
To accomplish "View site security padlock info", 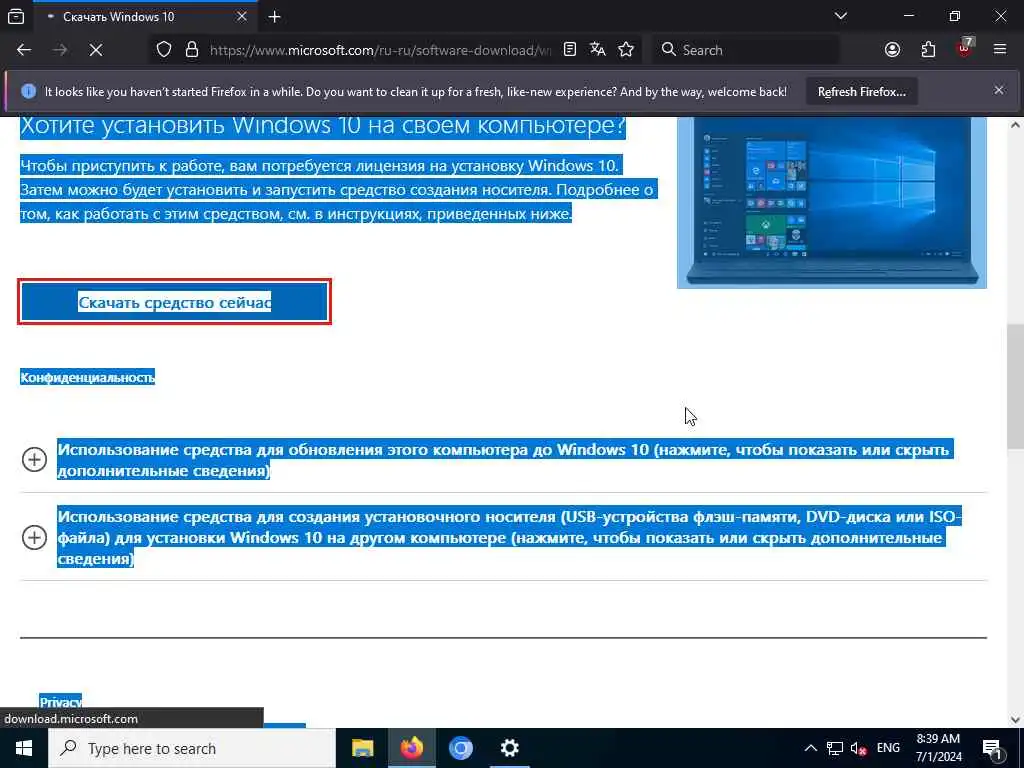I will (191, 50).
